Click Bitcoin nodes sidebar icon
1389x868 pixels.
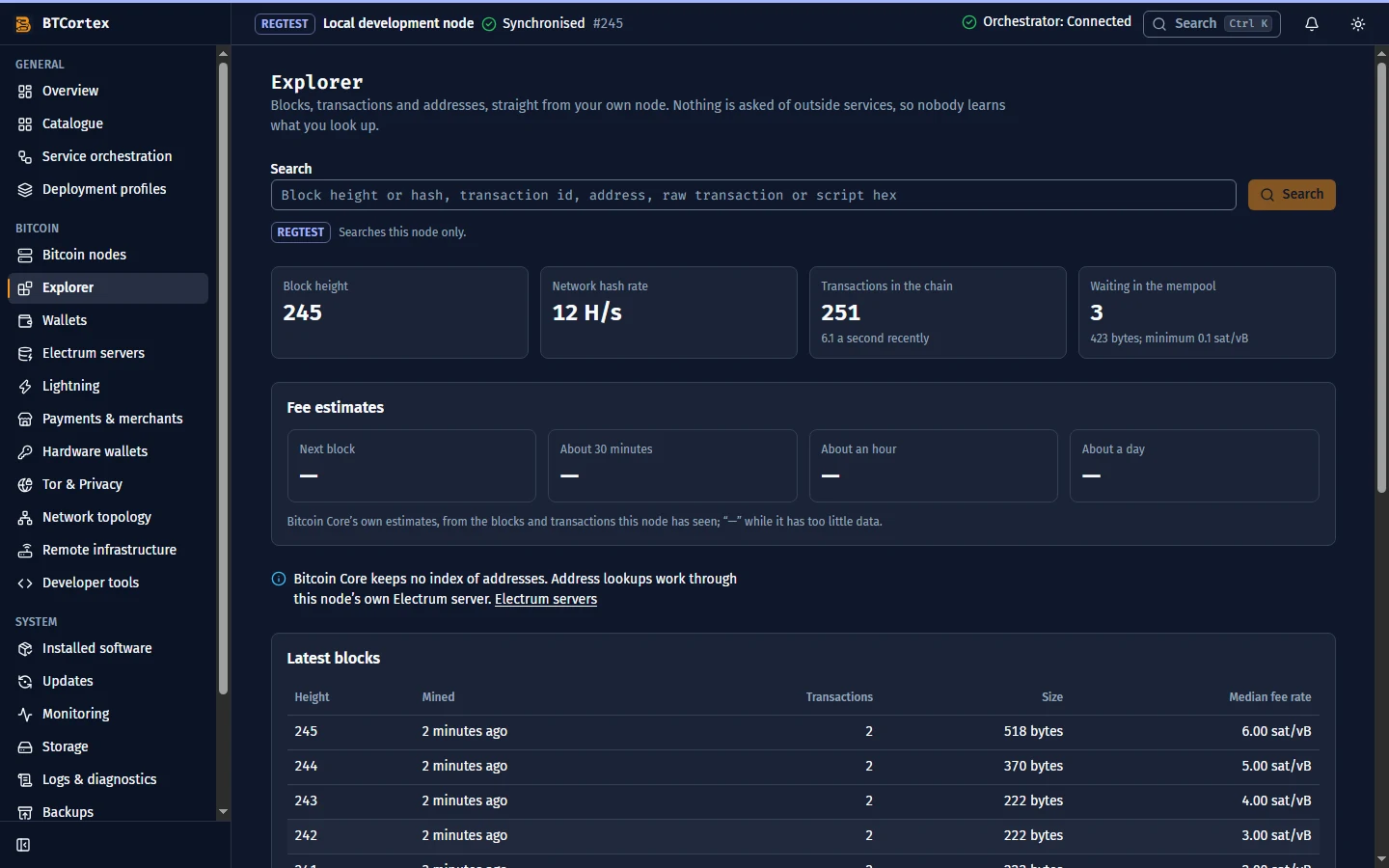pos(25,256)
